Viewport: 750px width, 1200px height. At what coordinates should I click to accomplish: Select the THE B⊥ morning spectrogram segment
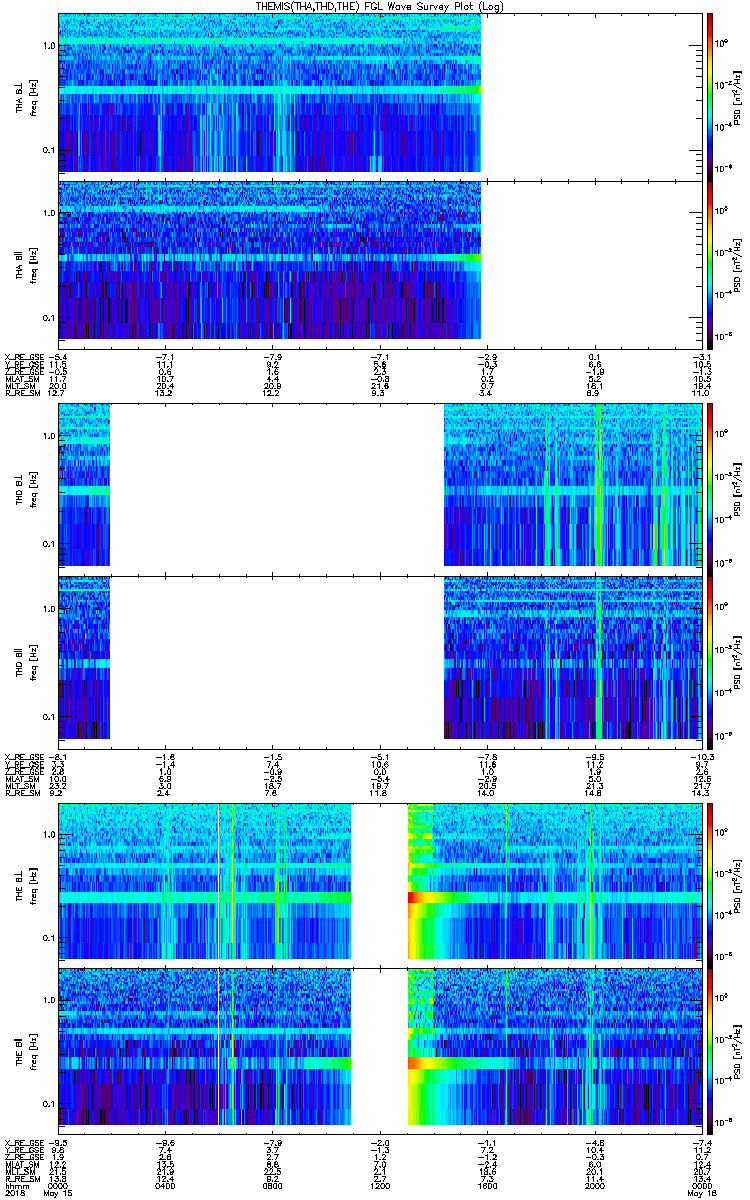pyautogui.click(x=205, y=881)
